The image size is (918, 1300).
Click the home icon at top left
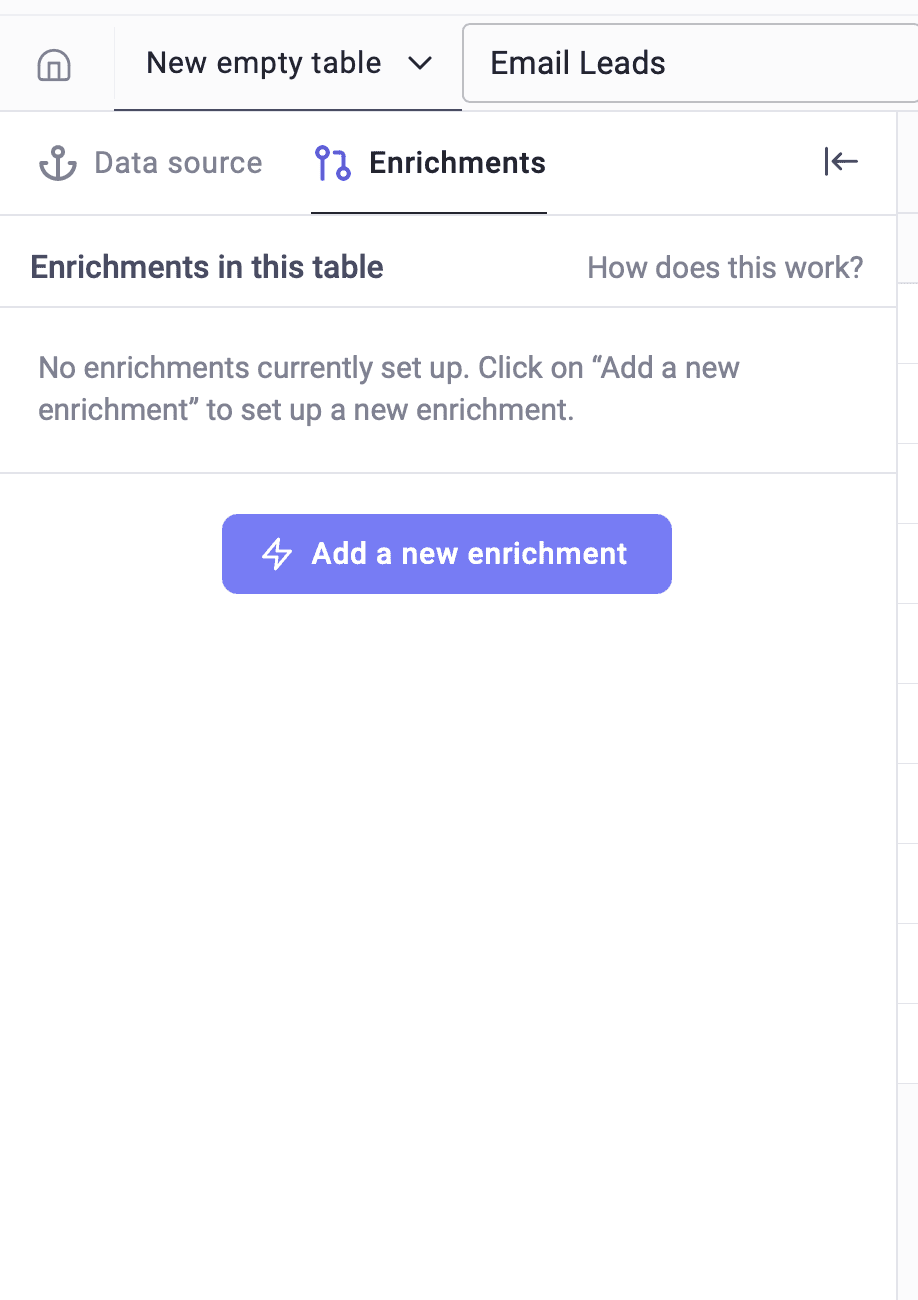(x=54, y=65)
